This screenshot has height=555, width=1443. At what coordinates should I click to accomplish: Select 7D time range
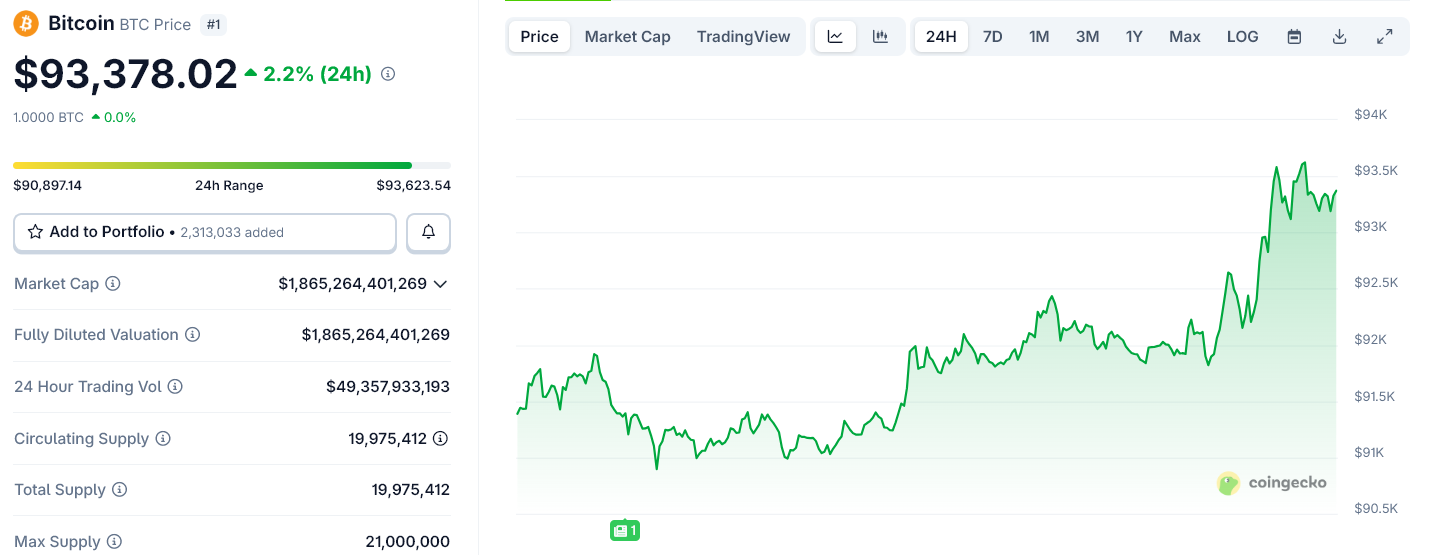[993, 37]
